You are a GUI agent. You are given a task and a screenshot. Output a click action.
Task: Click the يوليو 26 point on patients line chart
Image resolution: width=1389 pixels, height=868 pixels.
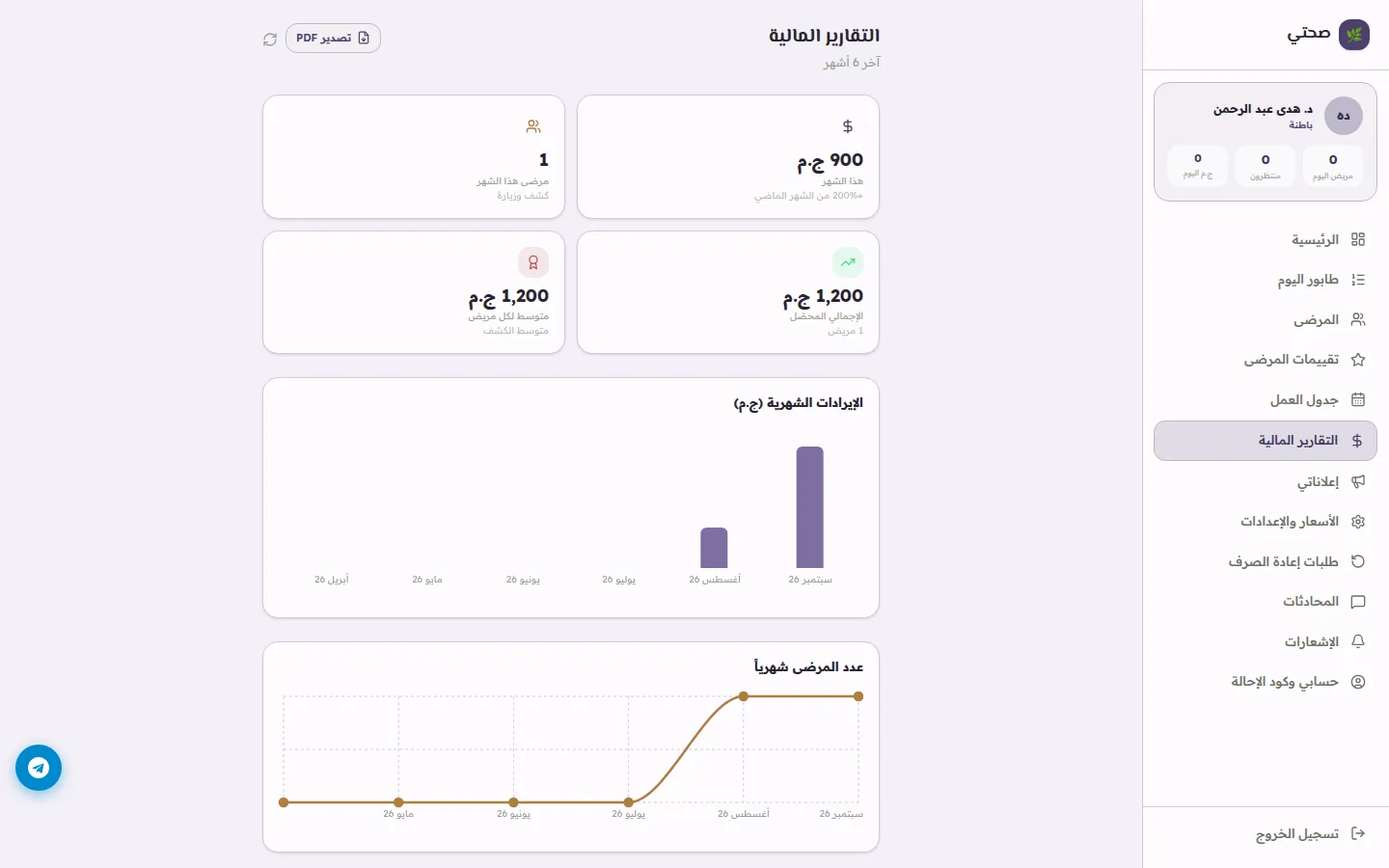point(629,802)
